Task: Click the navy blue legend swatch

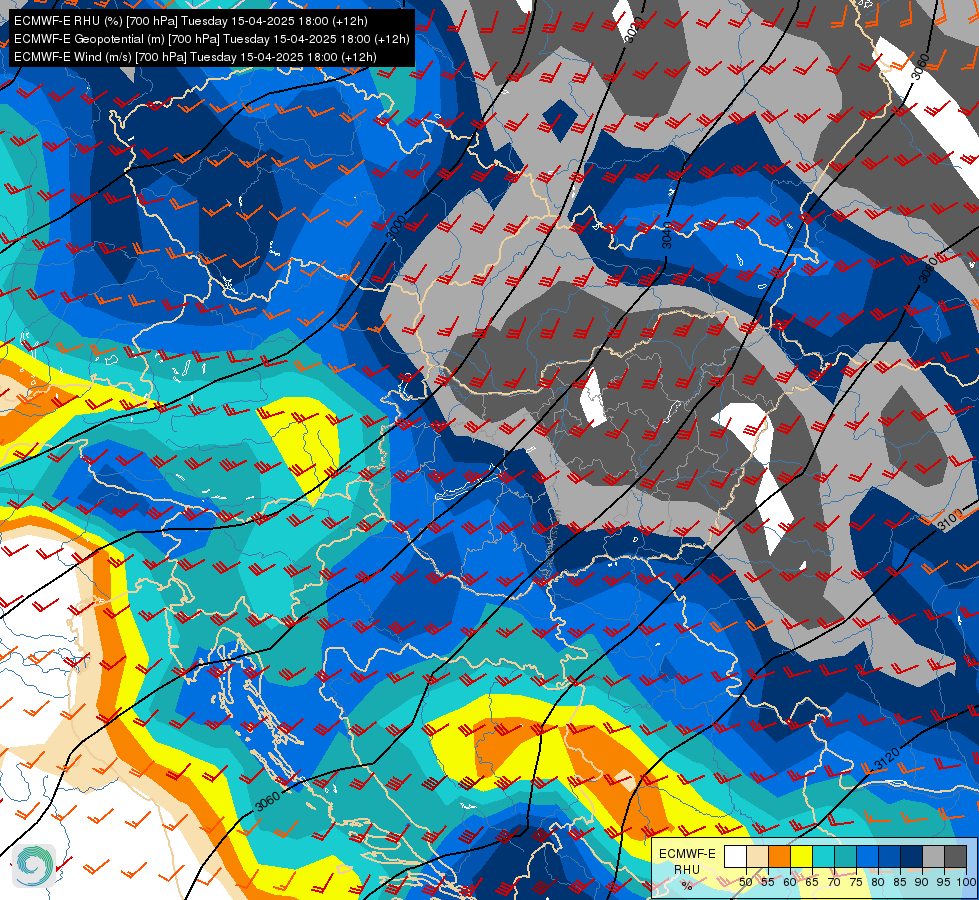Action: point(912,856)
